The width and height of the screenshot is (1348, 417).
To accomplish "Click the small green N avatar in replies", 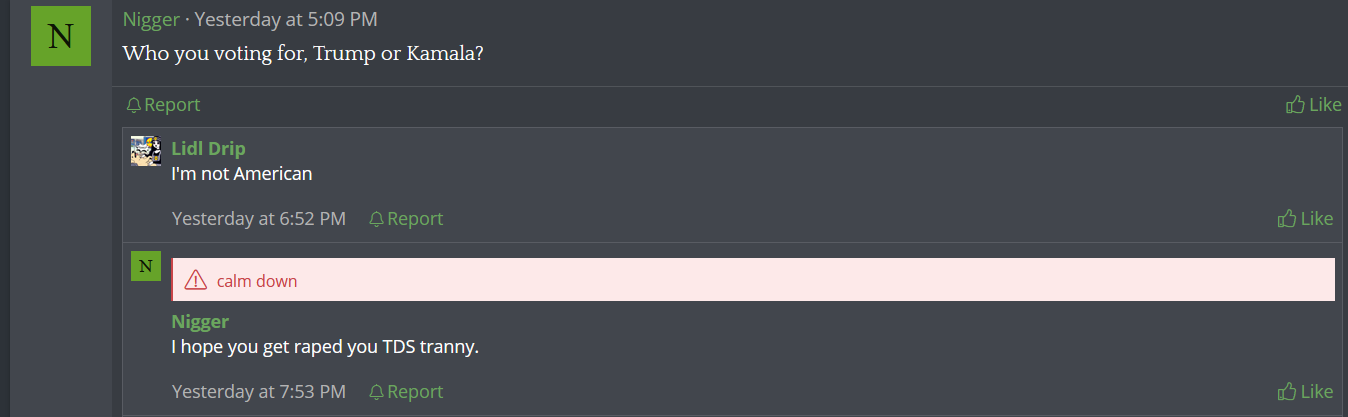I will coord(146,267).
